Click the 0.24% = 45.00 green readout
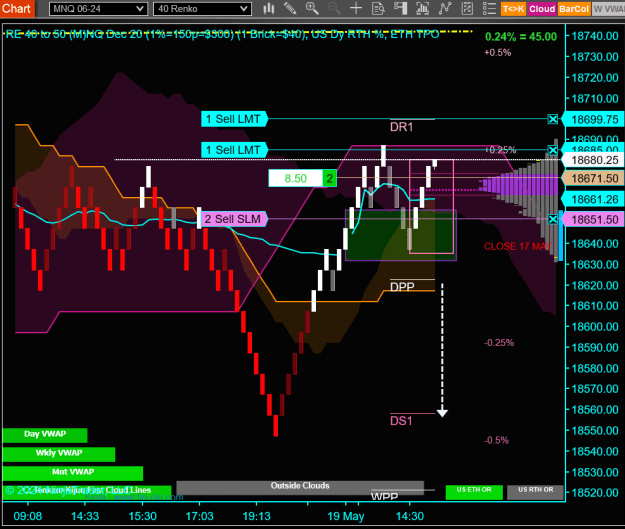 pyautogui.click(x=521, y=37)
